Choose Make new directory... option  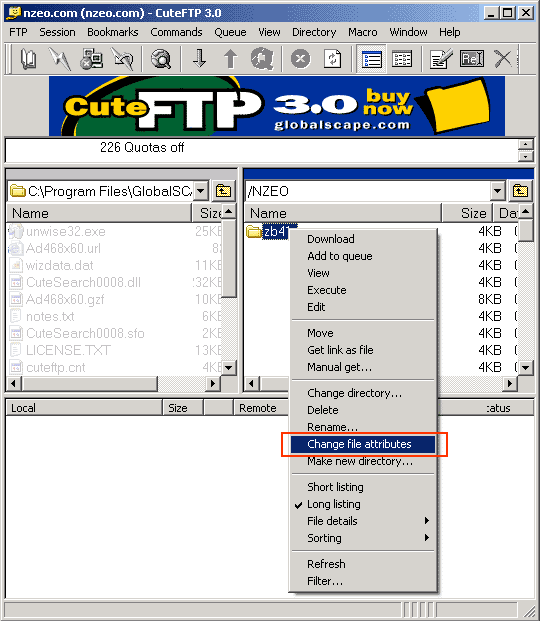(x=362, y=461)
